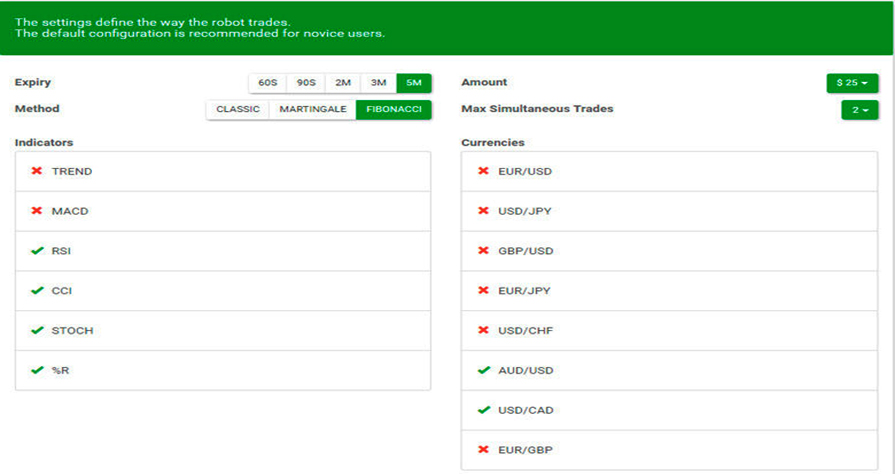Image resolution: width=895 pixels, height=474 pixels.
Task: Select the 60S expiry option
Action: pyautogui.click(x=267, y=83)
